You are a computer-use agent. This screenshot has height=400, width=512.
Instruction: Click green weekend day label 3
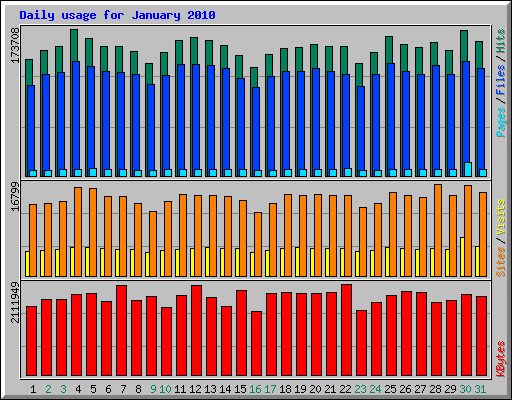point(63,389)
